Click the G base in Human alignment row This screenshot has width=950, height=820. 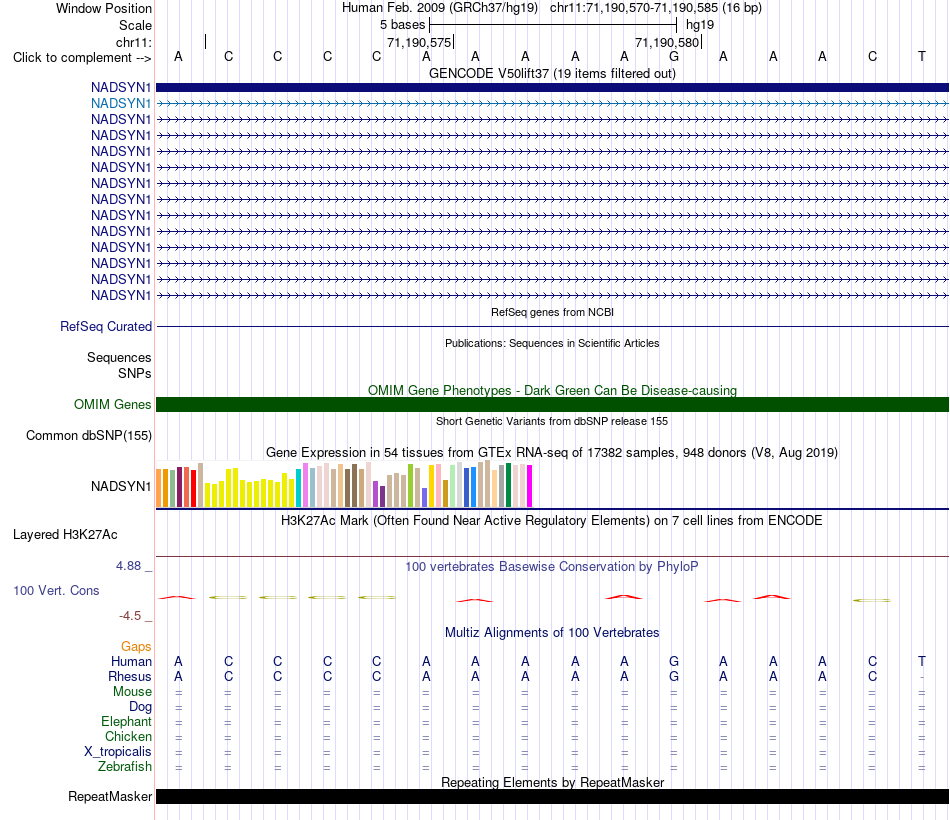point(674,661)
